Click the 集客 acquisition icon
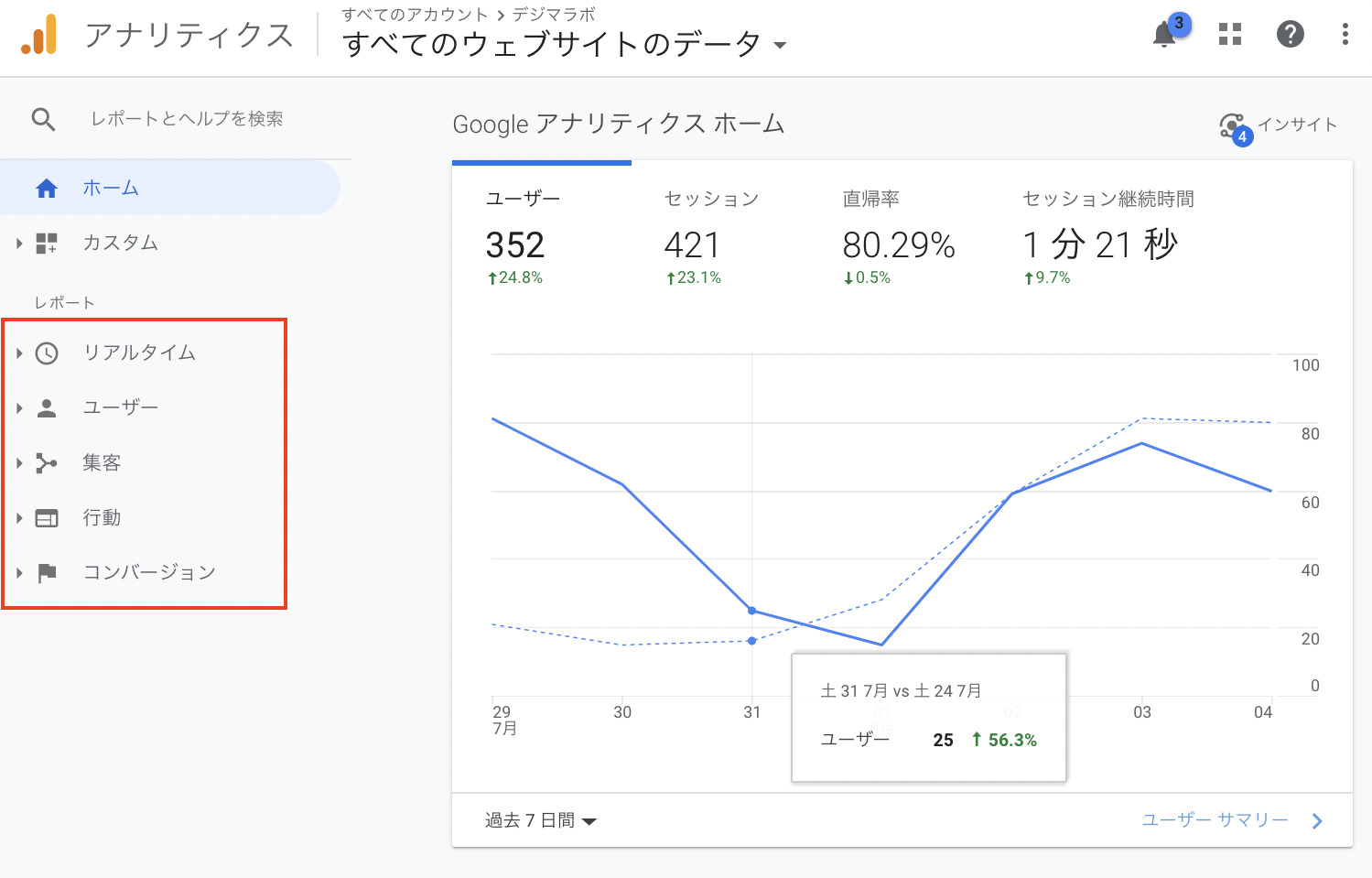Screen dimensions: 1372x878 point(46,462)
